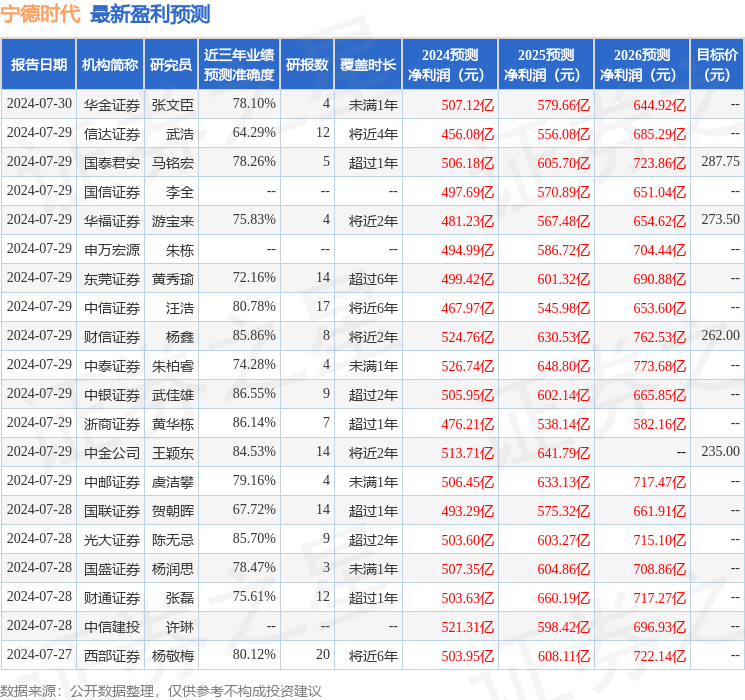Click the 456.08亿 profit forecast
Image resolution: width=745 pixels, height=700 pixels.
click(x=468, y=134)
